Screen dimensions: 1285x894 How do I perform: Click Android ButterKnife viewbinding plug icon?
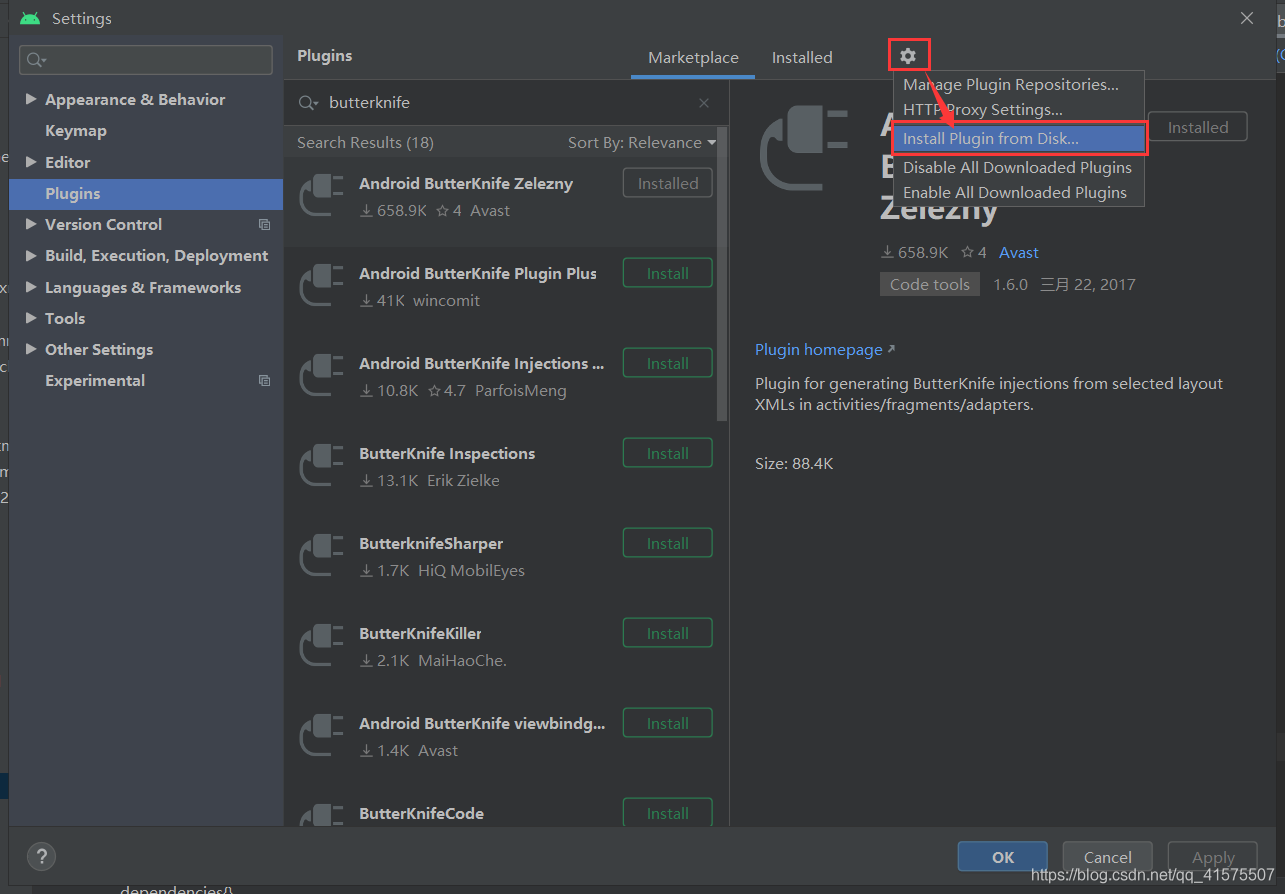pyautogui.click(x=322, y=737)
